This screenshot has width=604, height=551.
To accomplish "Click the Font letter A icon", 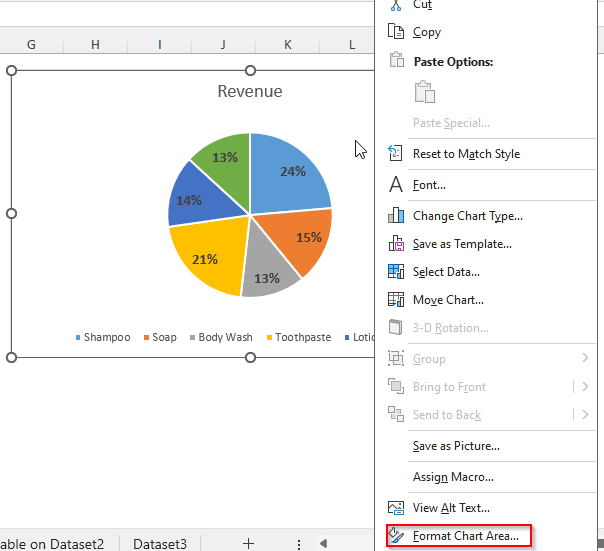I will point(396,185).
